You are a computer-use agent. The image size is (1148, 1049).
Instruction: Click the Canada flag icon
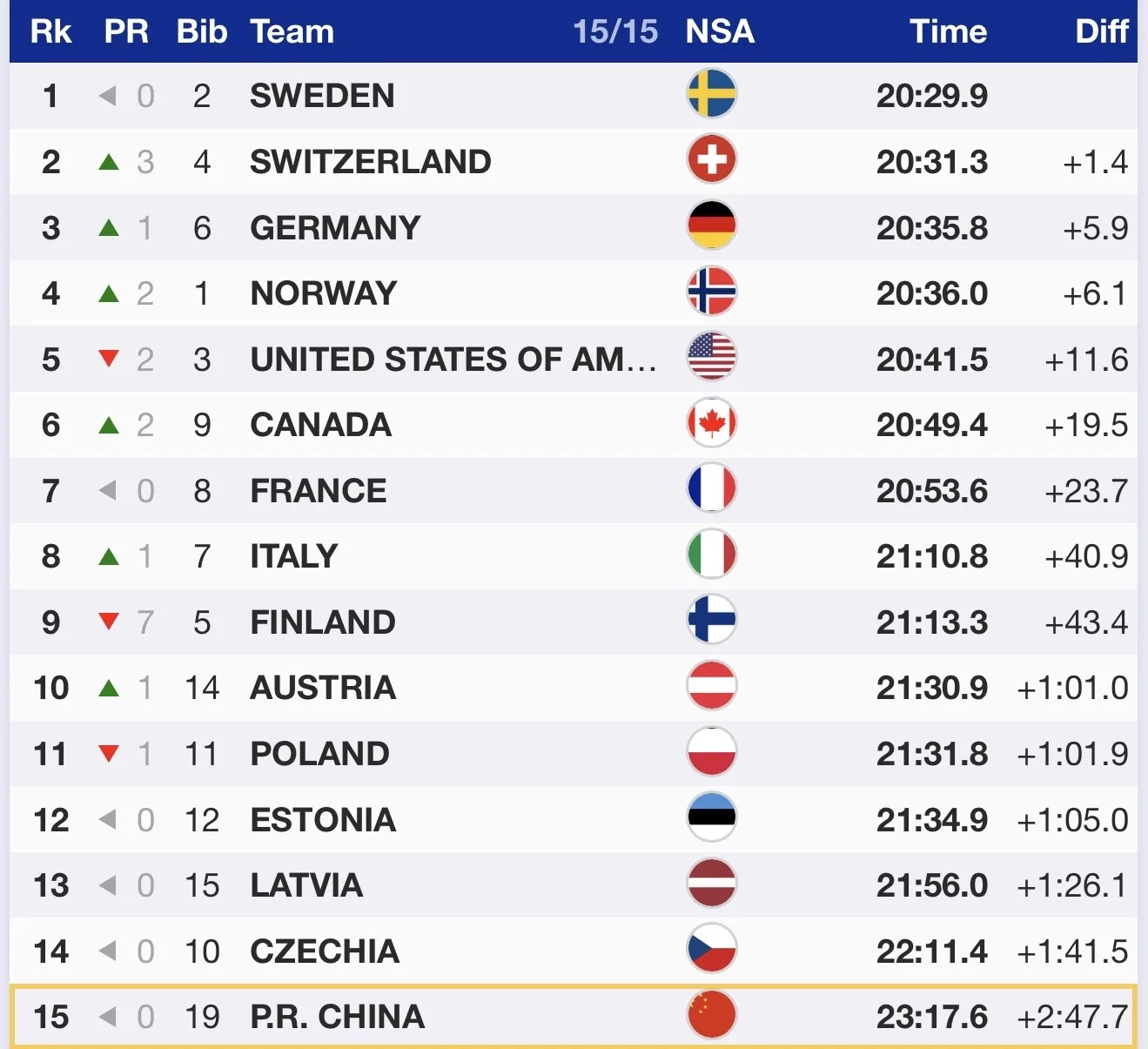coord(711,424)
